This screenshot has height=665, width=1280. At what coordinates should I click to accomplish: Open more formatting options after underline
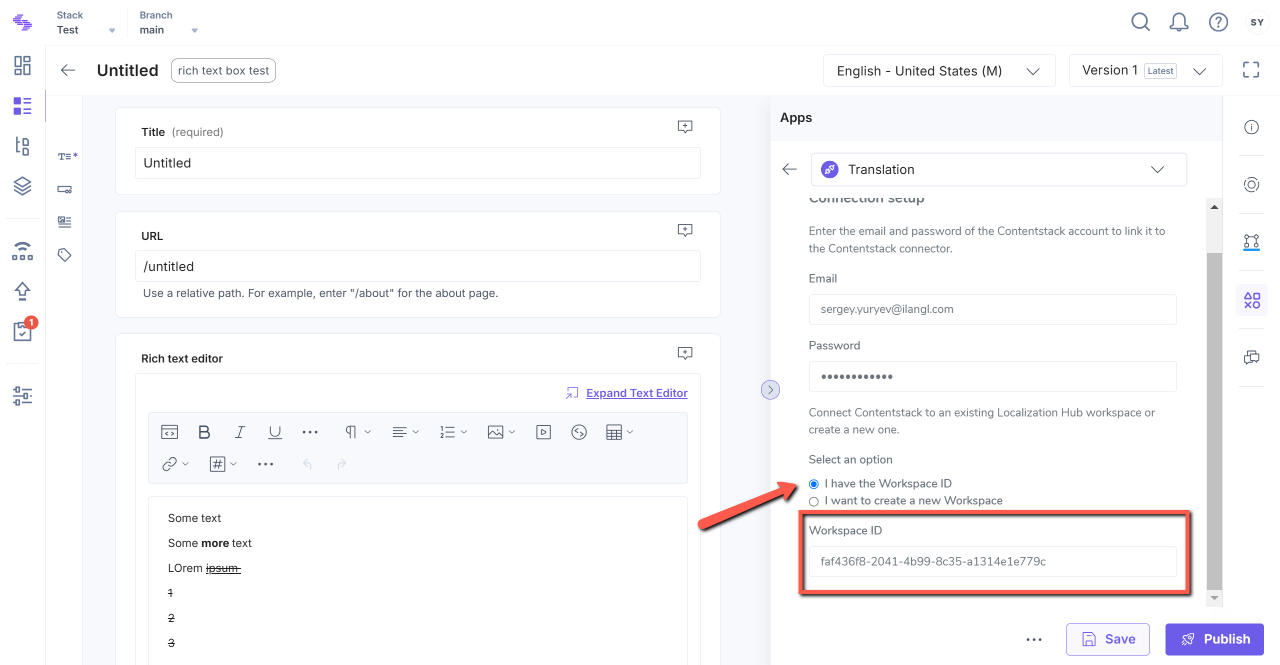point(310,432)
